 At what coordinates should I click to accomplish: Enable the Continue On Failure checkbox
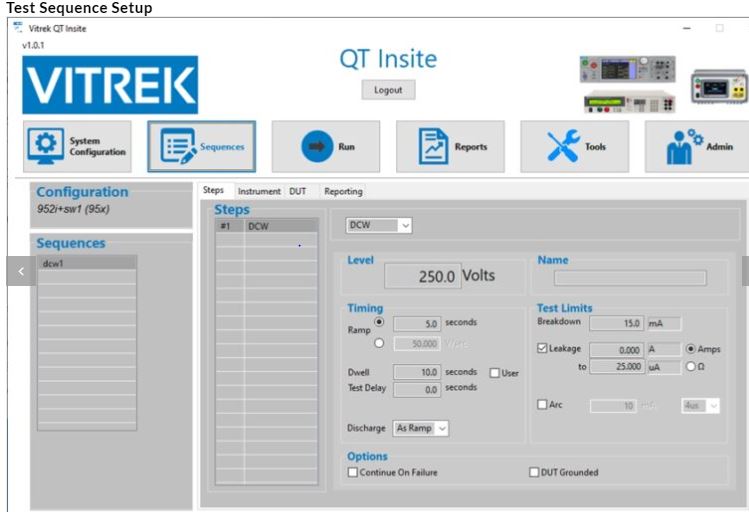352,473
